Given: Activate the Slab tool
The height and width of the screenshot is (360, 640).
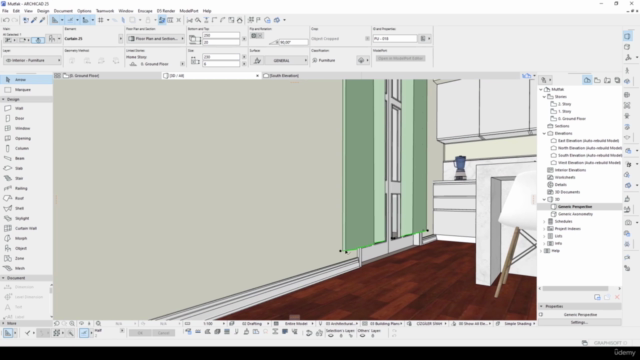Looking at the screenshot, I should coord(26,169).
